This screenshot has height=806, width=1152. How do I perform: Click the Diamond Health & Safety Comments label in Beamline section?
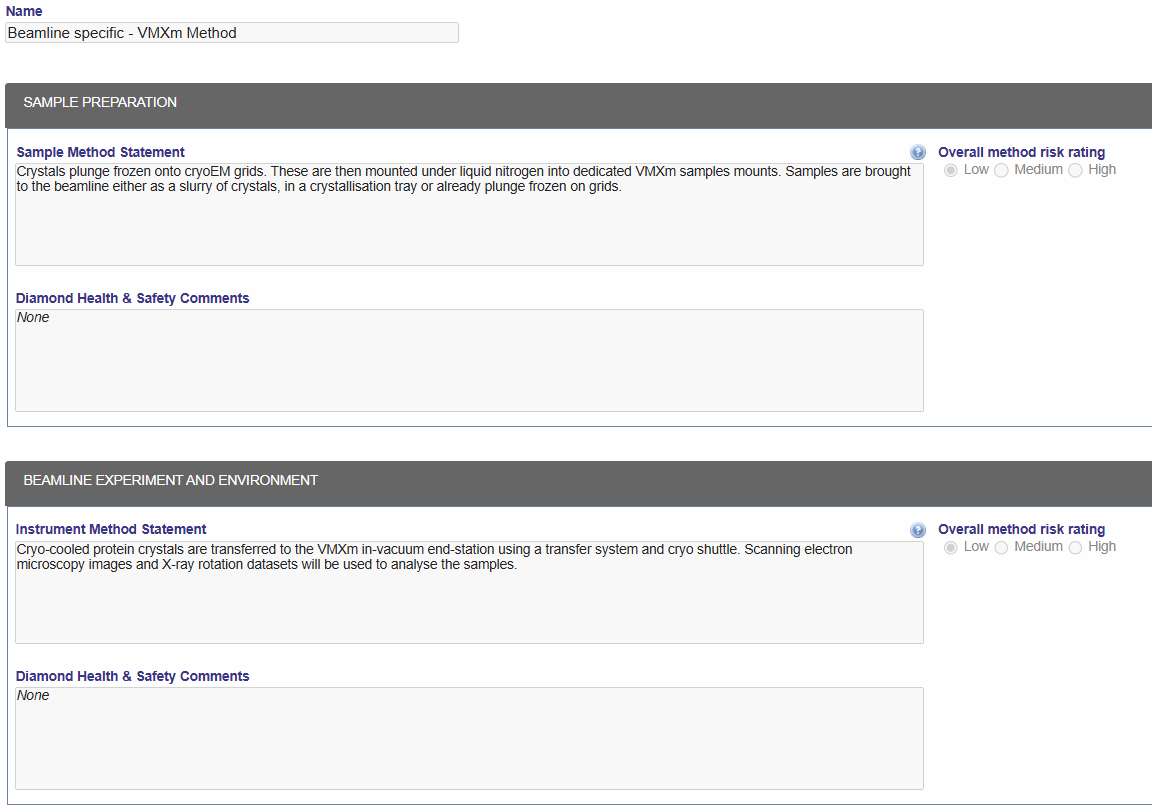[132, 676]
